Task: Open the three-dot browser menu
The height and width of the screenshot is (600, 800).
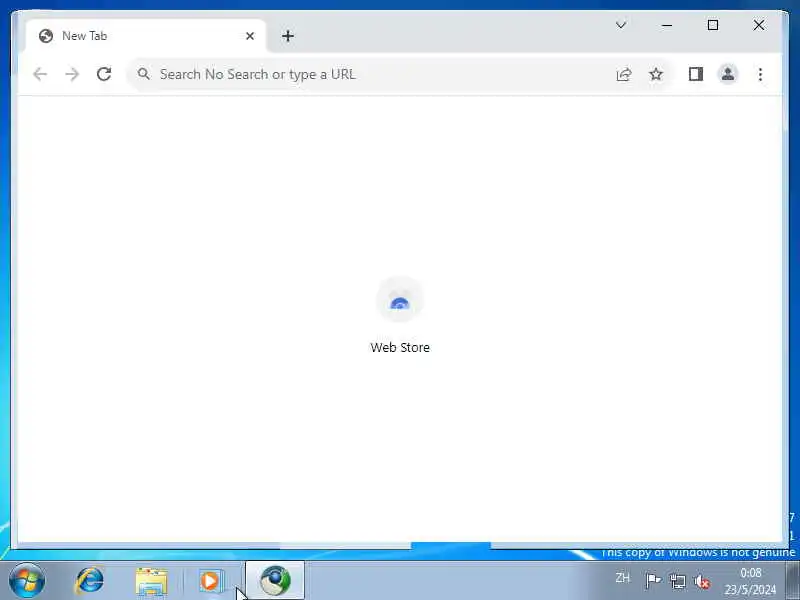Action: coord(760,74)
